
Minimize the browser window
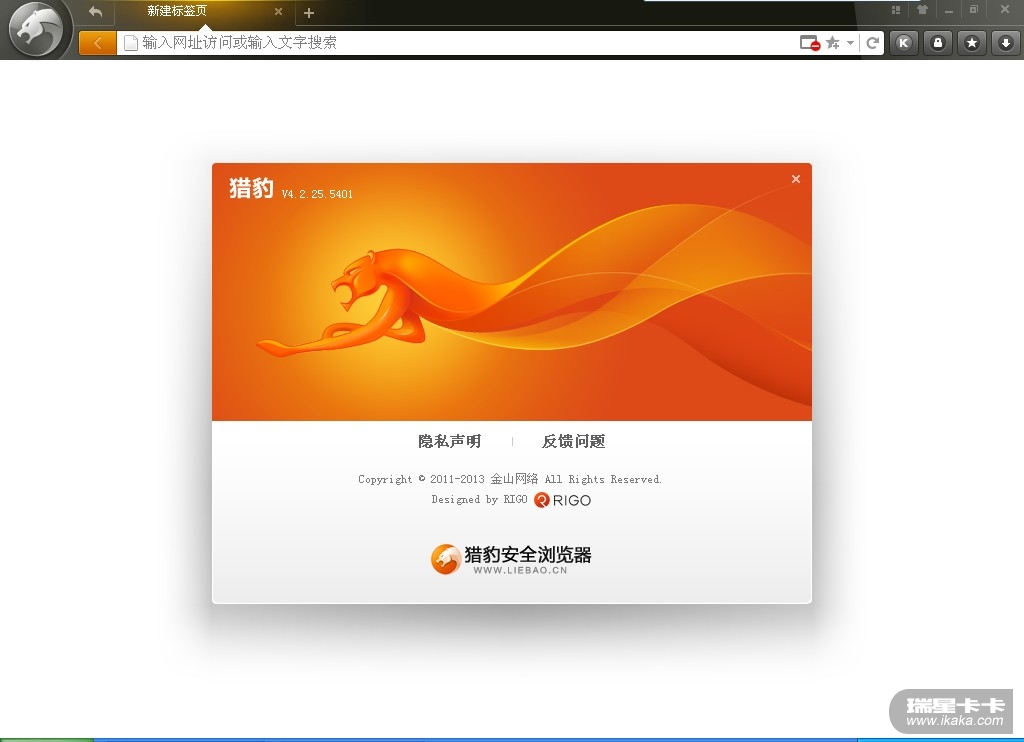coord(948,11)
